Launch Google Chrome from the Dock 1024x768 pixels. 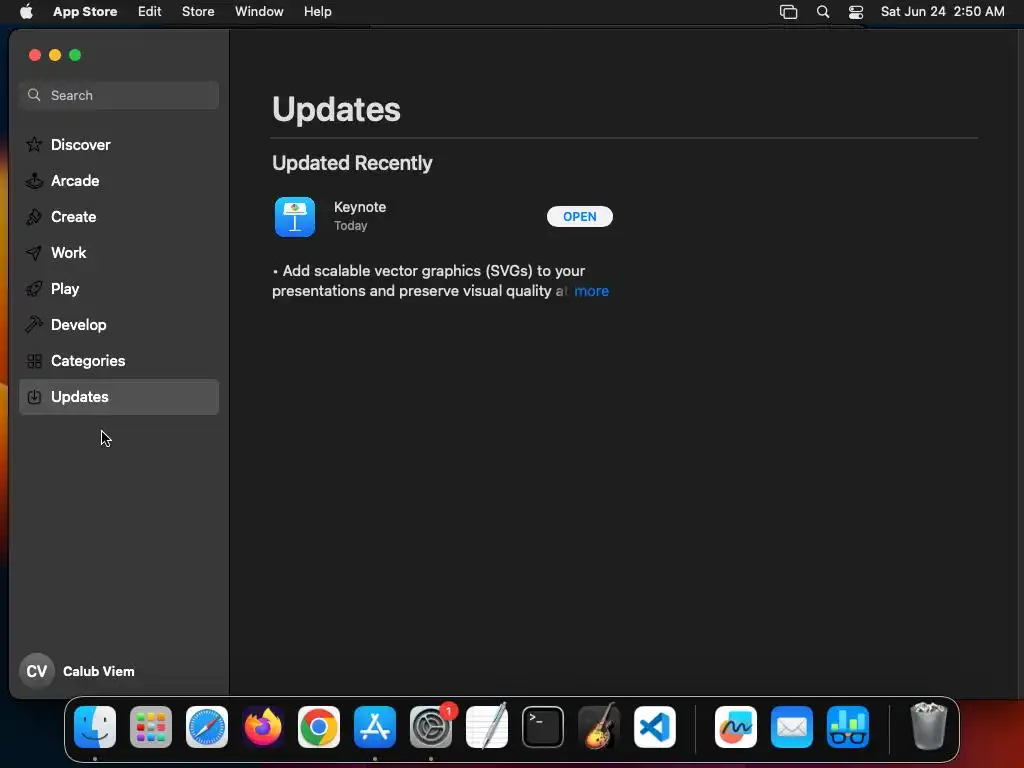(319, 727)
